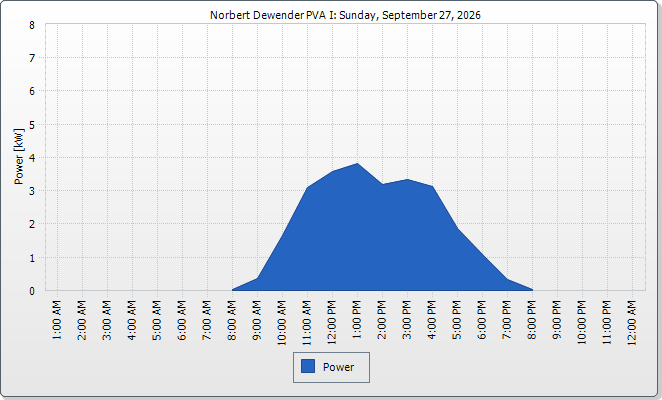Click the 8 value on the power axis
Viewport: 662px width, 400px height.
coord(32,25)
